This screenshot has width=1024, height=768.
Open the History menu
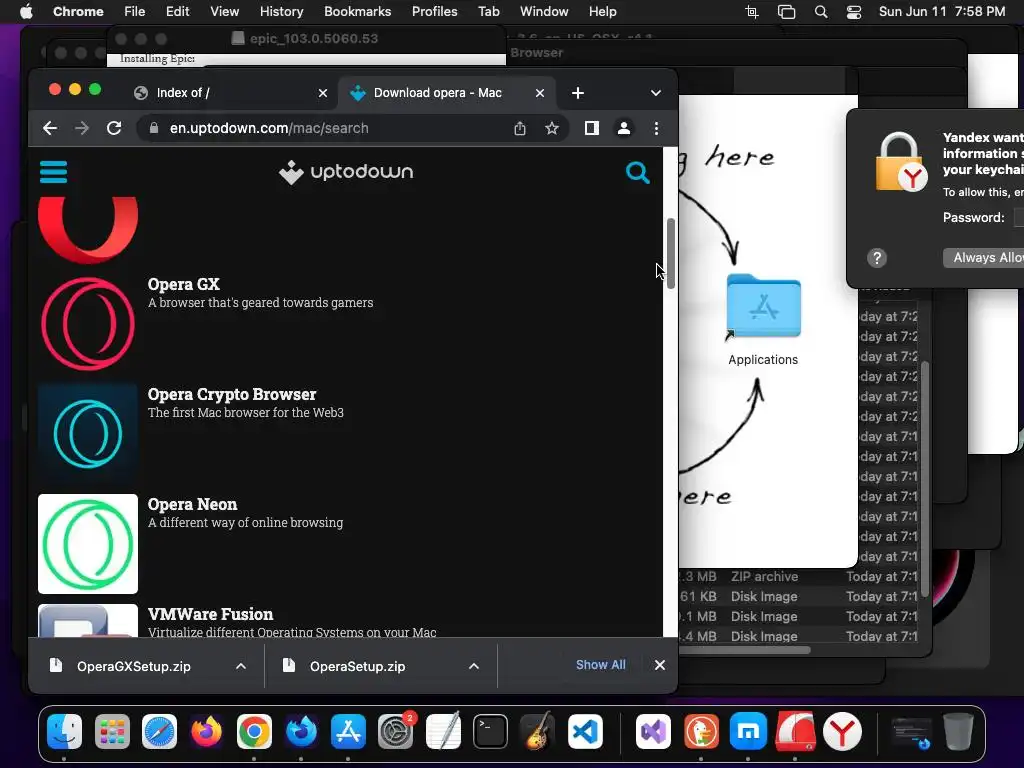(x=281, y=11)
